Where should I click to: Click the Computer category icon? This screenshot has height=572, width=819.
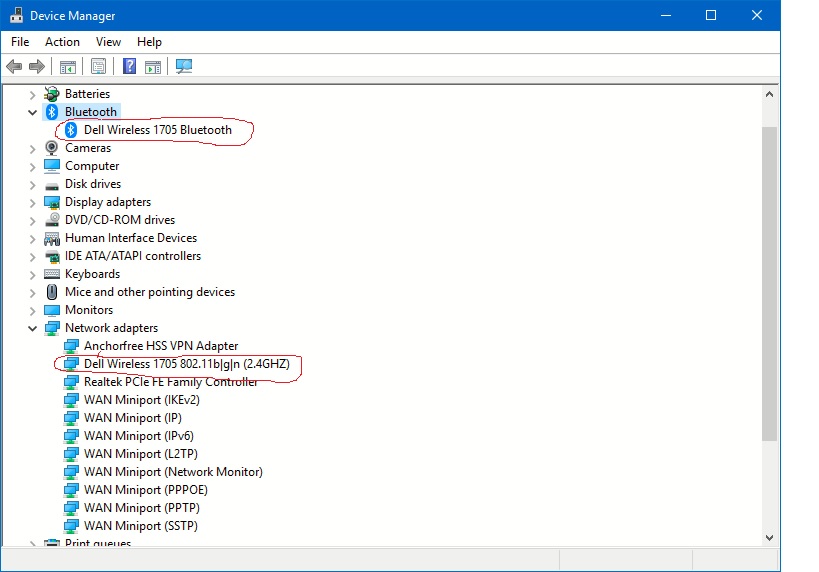click(52, 166)
